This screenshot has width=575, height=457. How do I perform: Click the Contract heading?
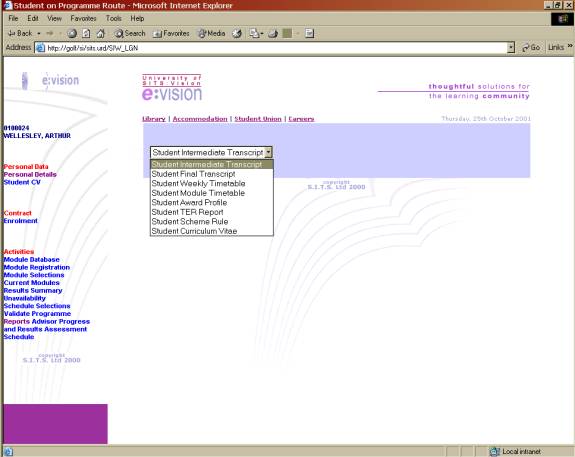18,213
